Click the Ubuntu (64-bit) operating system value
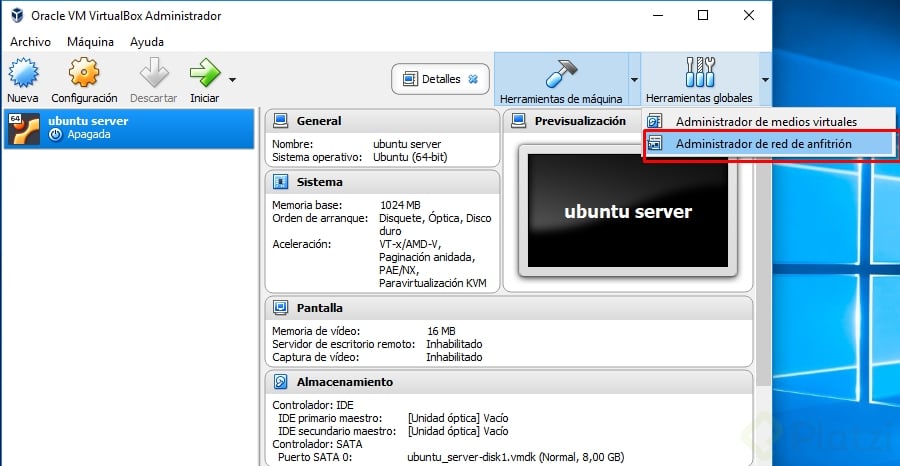 [x=410, y=157]
